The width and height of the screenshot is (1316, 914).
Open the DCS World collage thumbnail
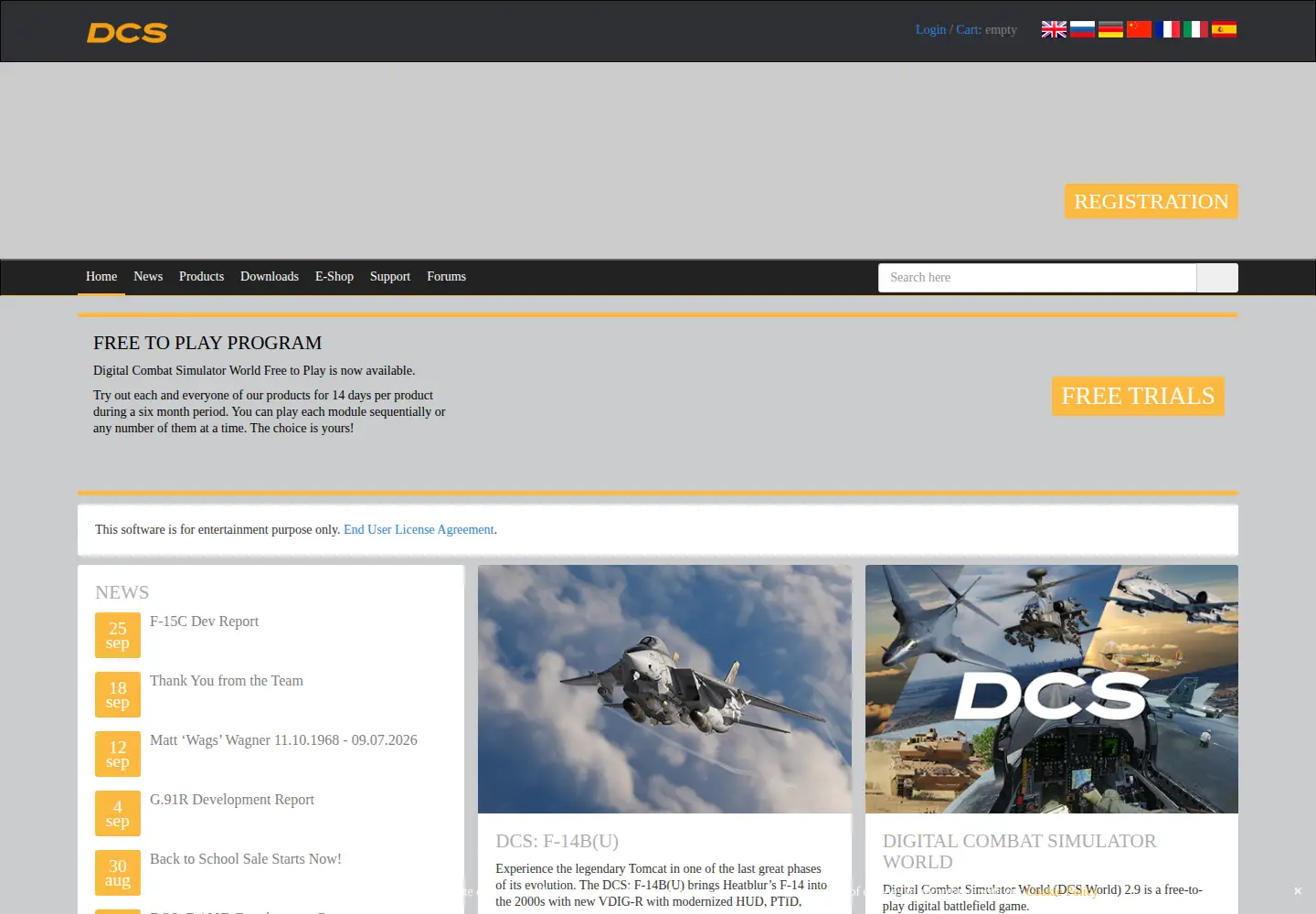[x=1052, y=689]
